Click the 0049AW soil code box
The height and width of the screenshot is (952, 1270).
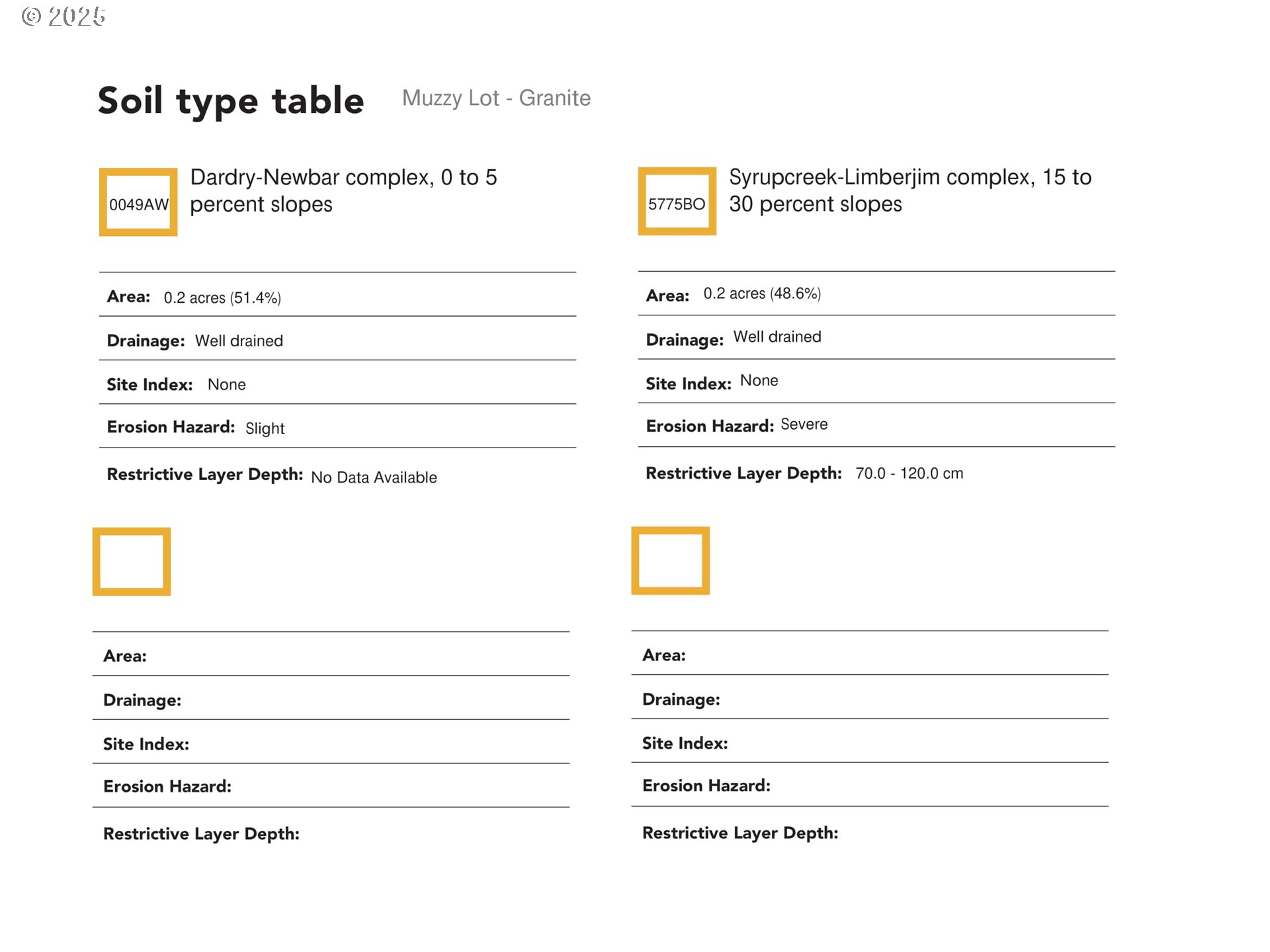pyautogui.click(x=138, y=202)
